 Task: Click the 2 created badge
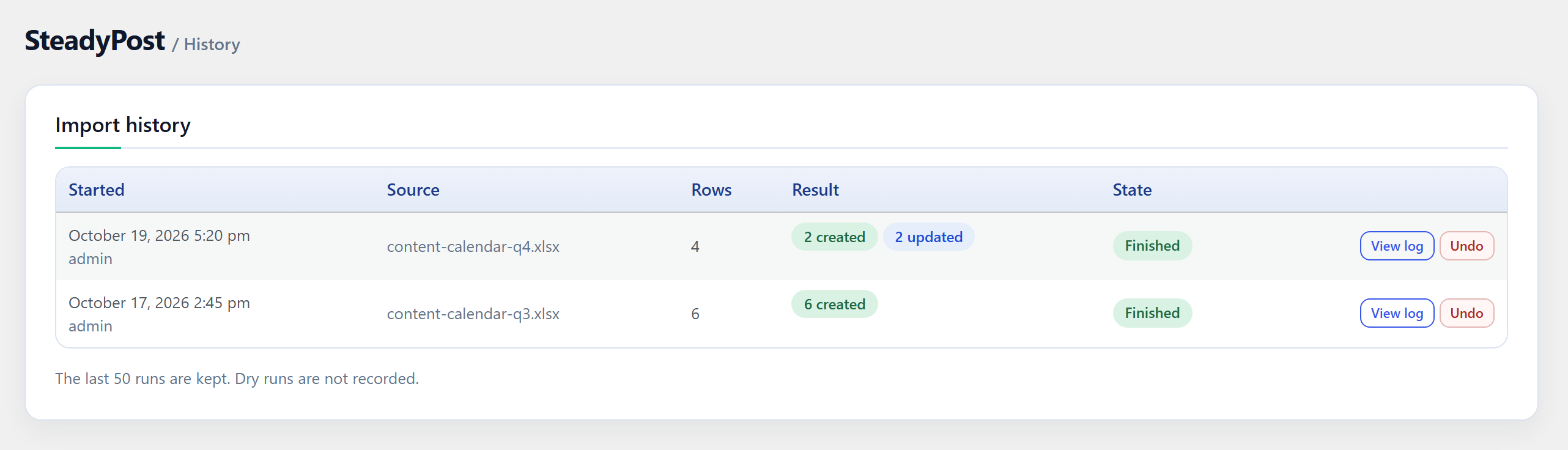(834, 237)
